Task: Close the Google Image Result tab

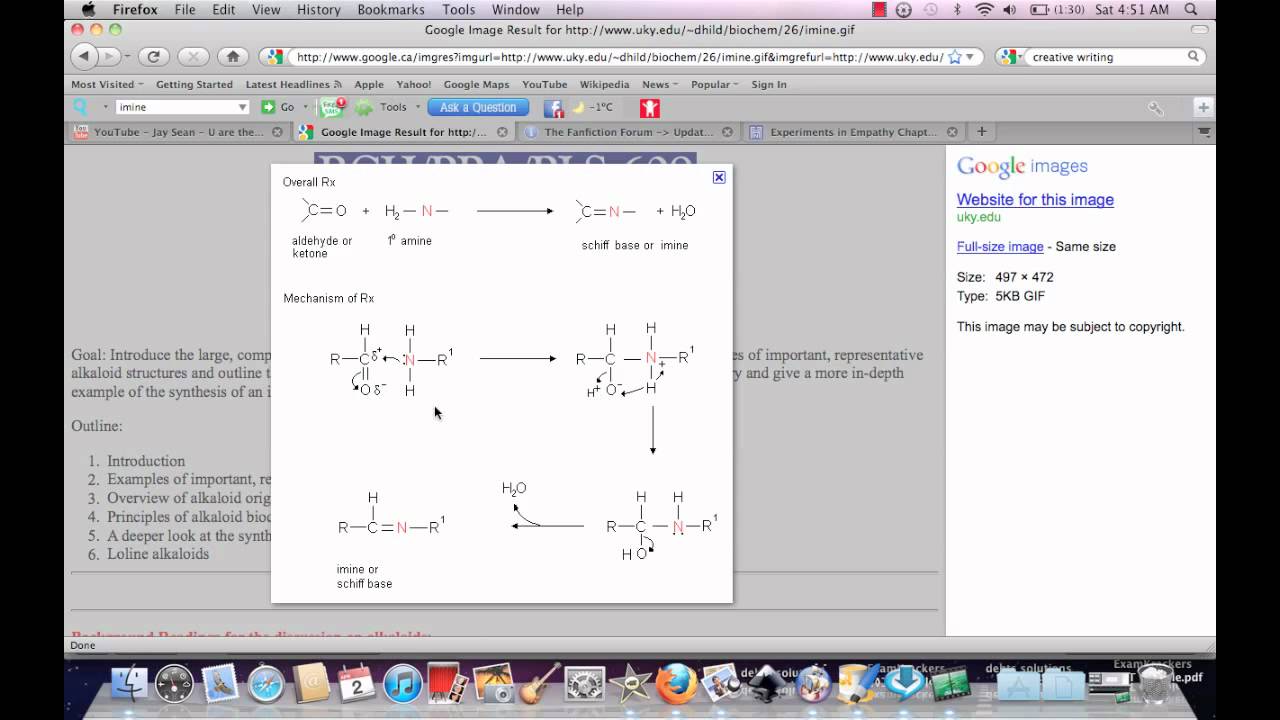Action: pyautogui.click(x=502, y=131)
